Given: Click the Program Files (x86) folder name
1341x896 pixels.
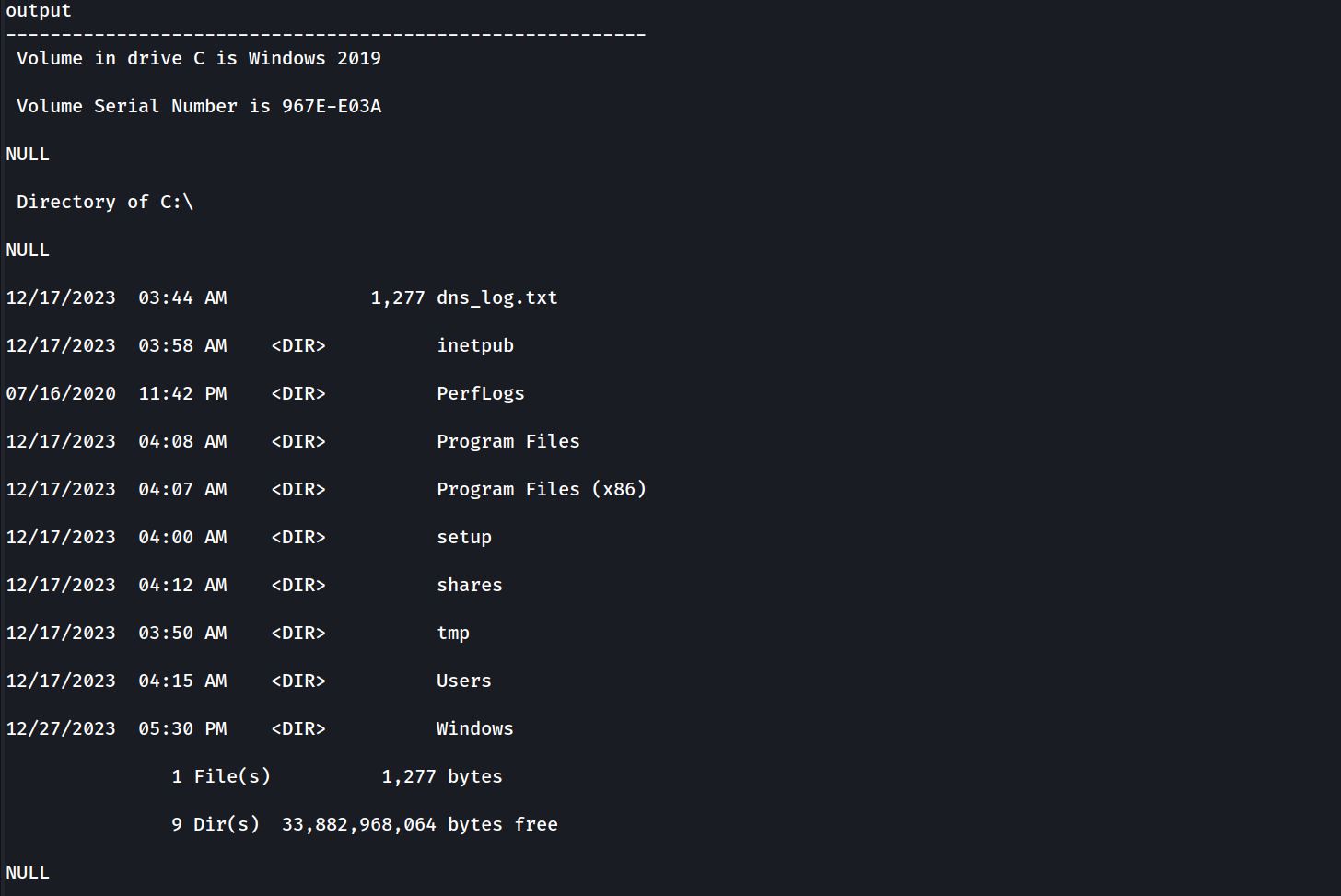Looking at the screenshot, I should [542, 490].
